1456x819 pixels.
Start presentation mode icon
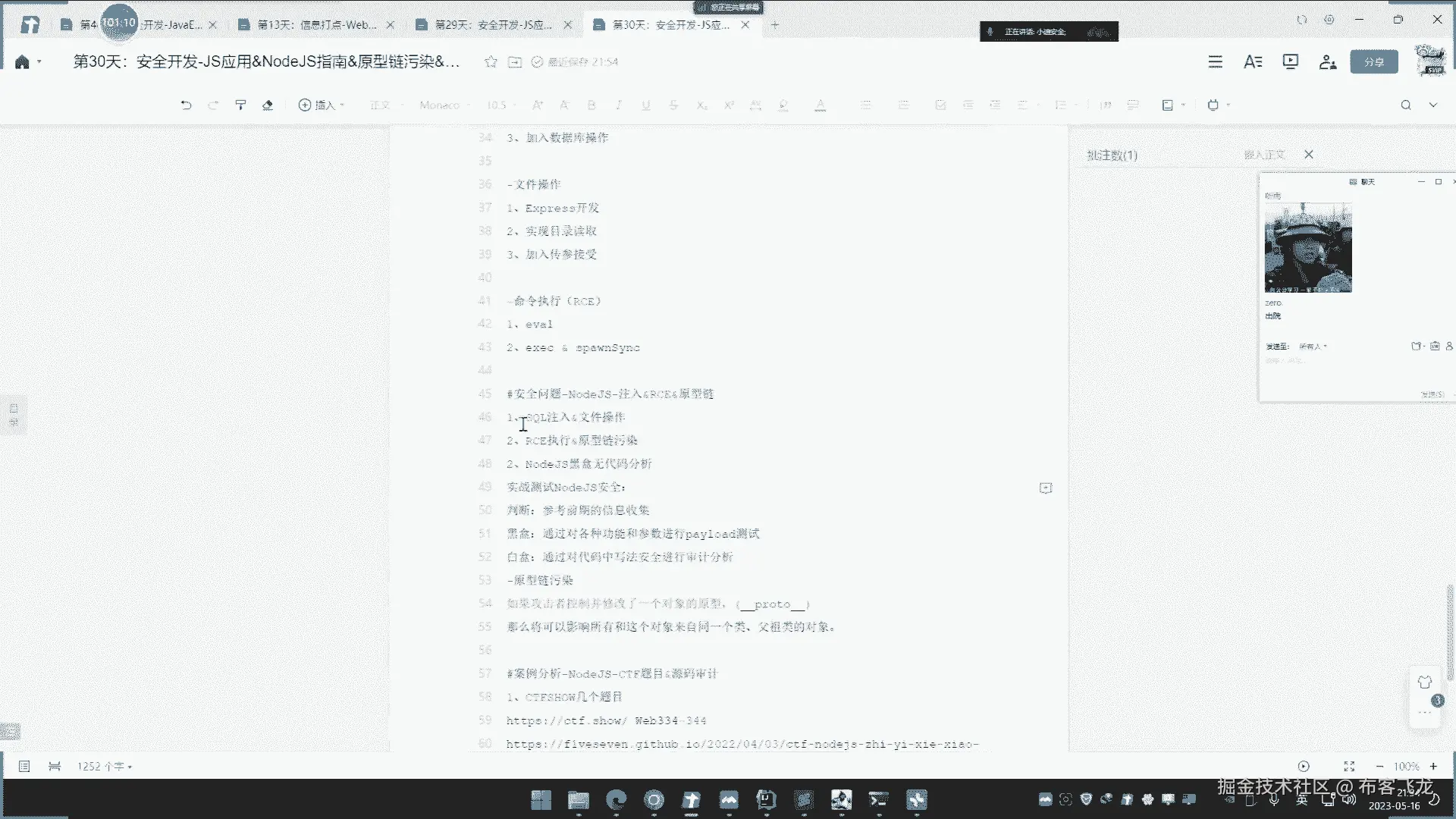[x=1290, y=62]
